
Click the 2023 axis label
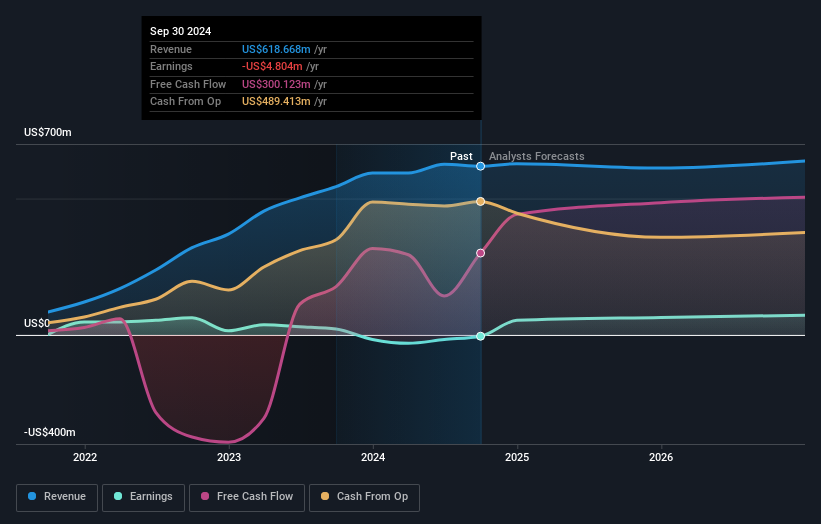[229, 457]
